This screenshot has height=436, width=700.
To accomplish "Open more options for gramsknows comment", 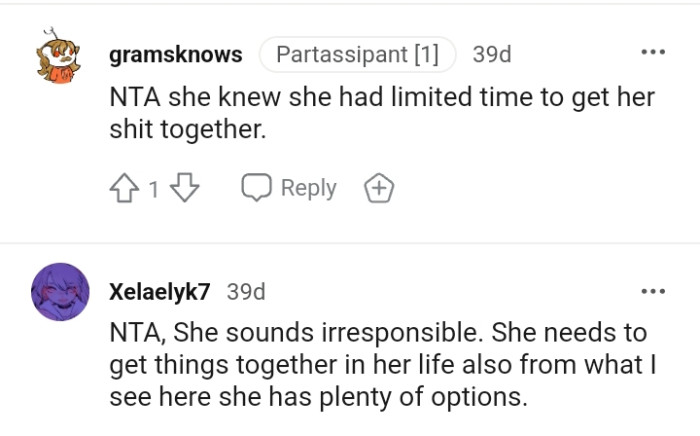I will pos(652,53).
